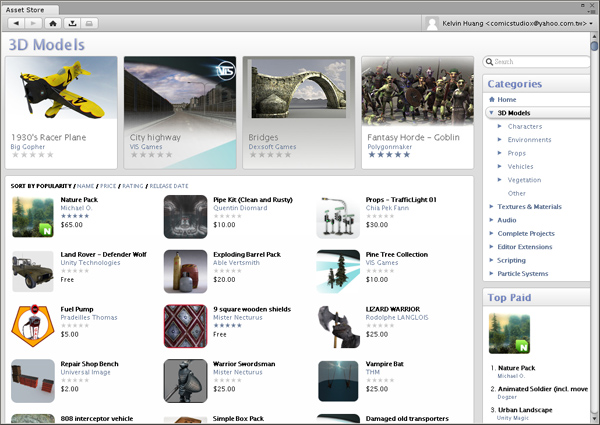Open the Fuel Pump thumbnail

[x=33, y=326]
